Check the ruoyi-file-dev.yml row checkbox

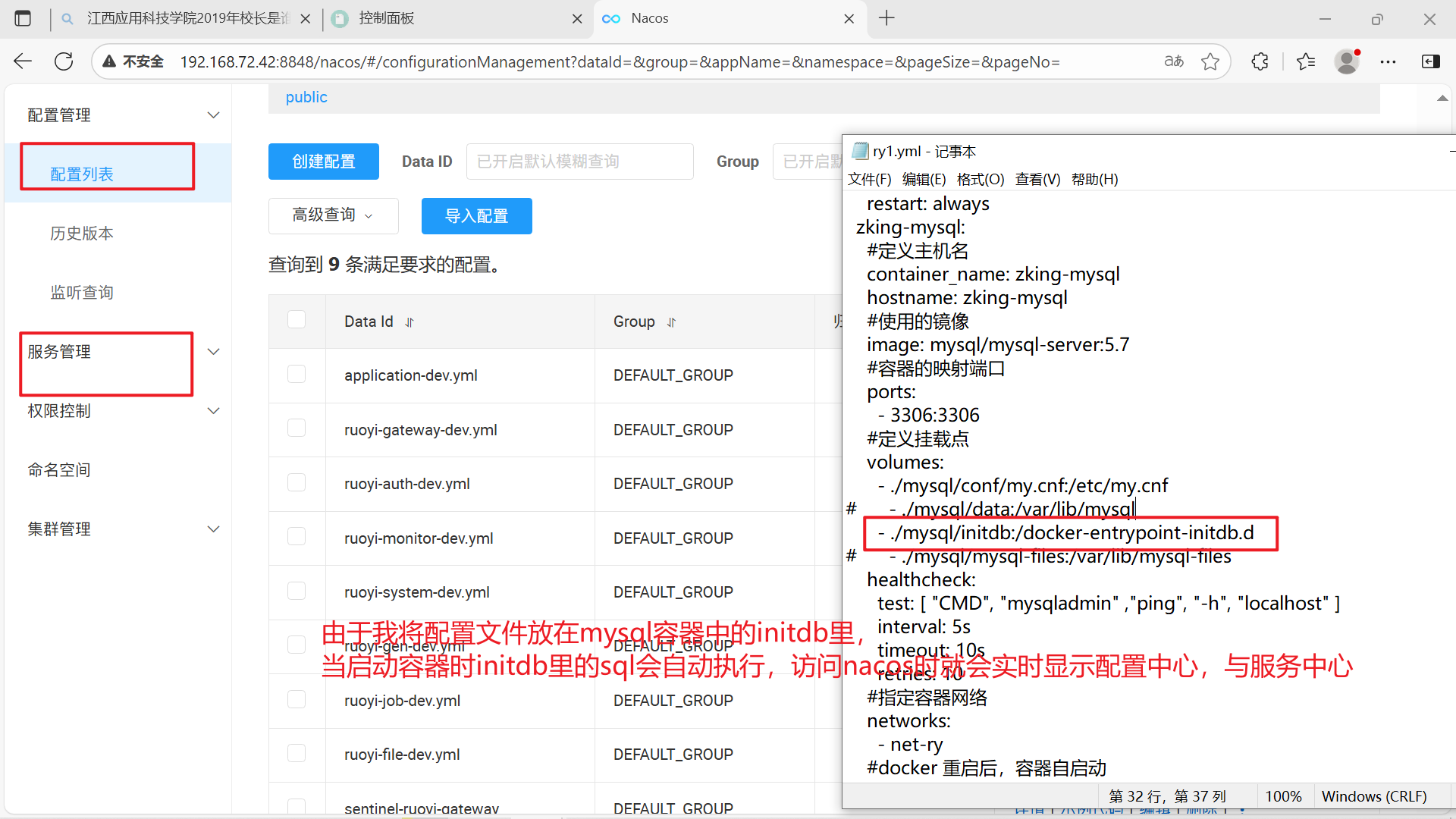pos(297,753)
